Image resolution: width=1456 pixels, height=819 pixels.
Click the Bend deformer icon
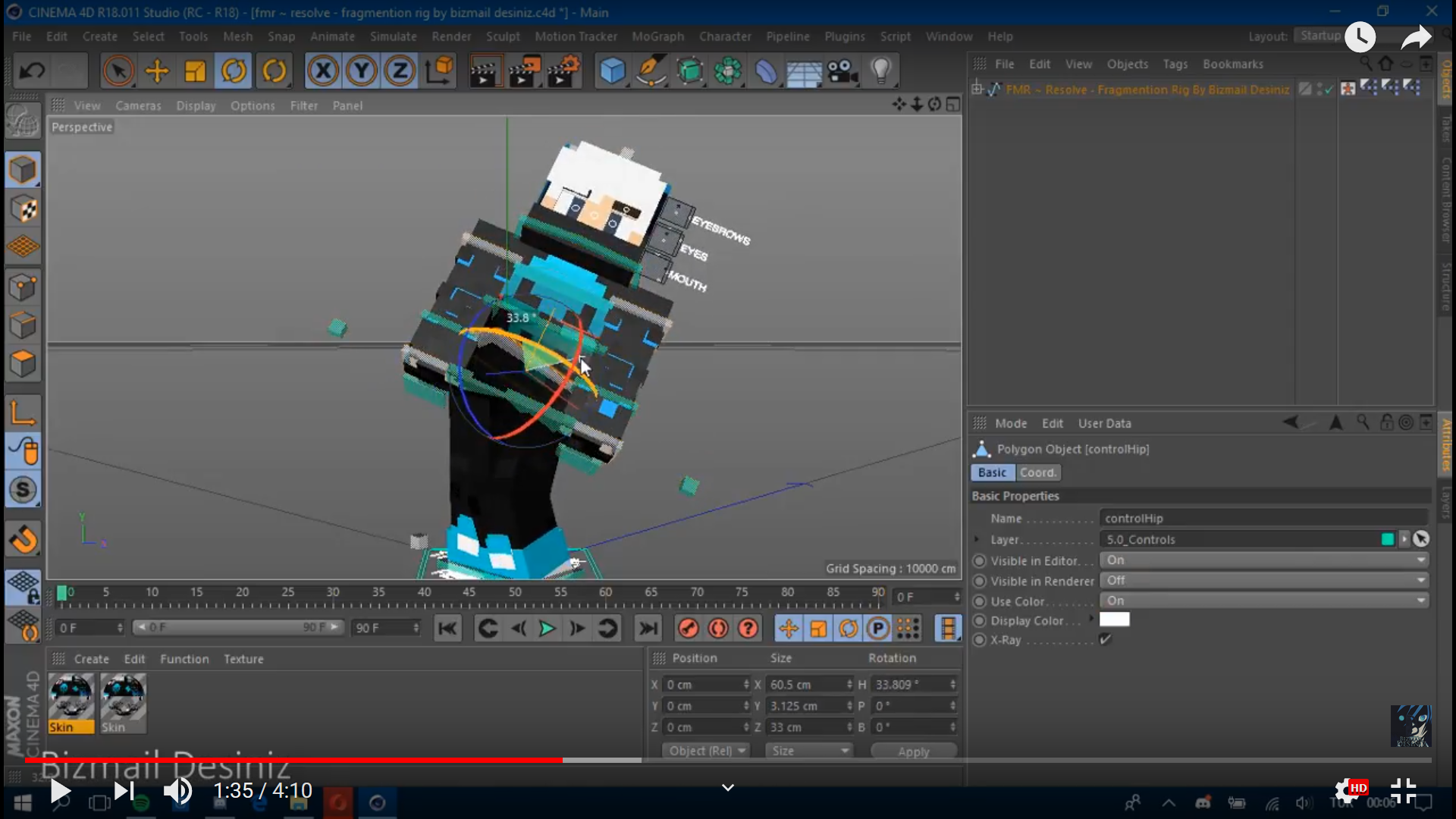tap(766, 71)
